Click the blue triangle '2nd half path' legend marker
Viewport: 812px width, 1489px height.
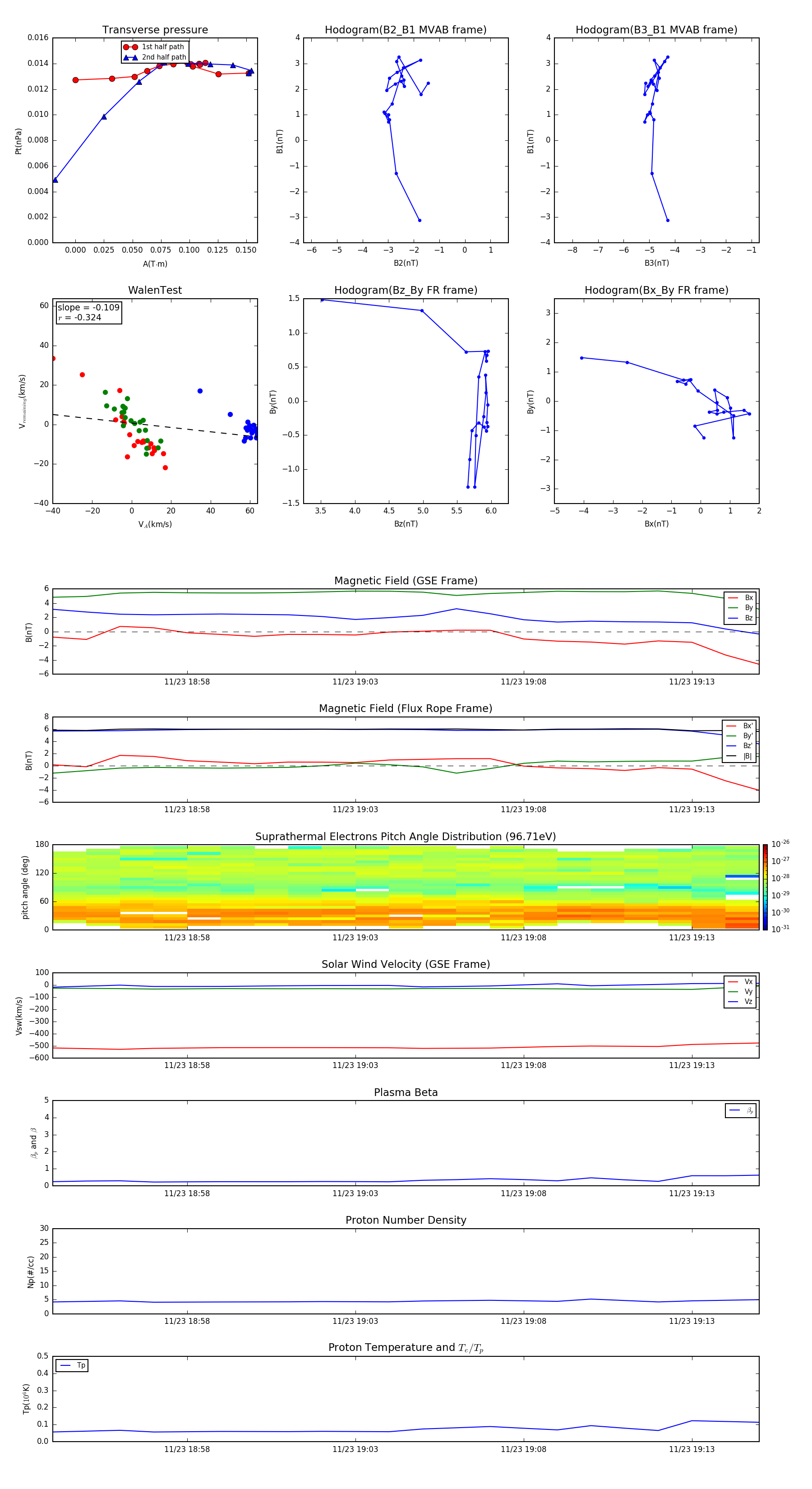(x=131, y=57)
